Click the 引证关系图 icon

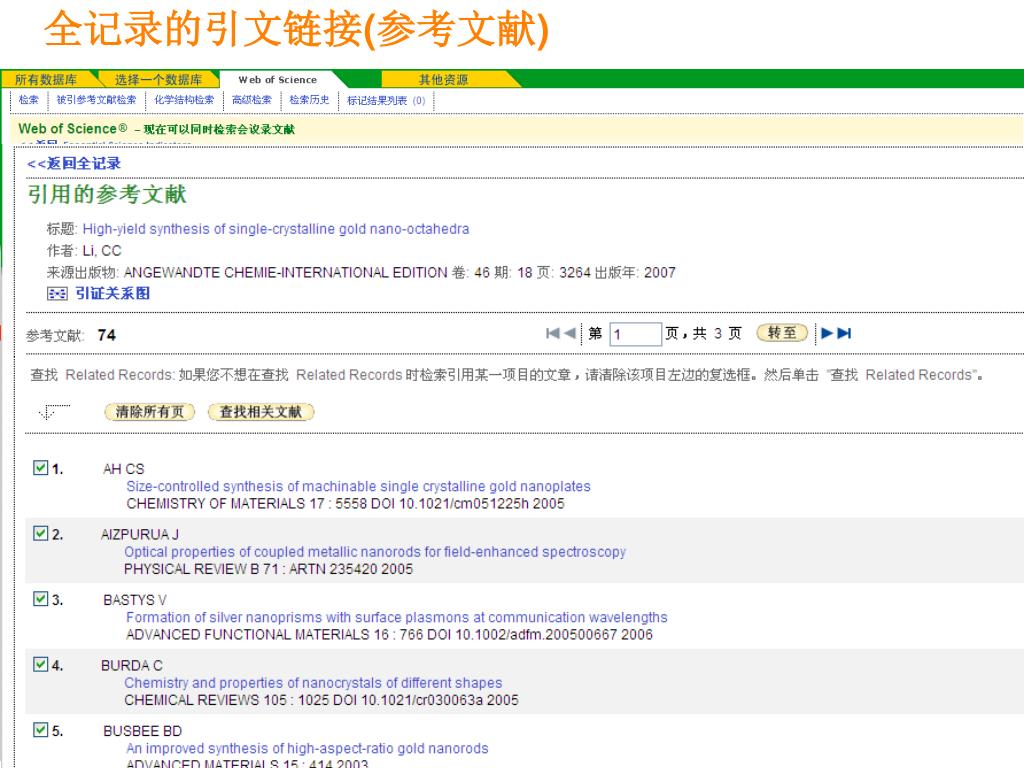pyautogui.click(x=57, y=294)
